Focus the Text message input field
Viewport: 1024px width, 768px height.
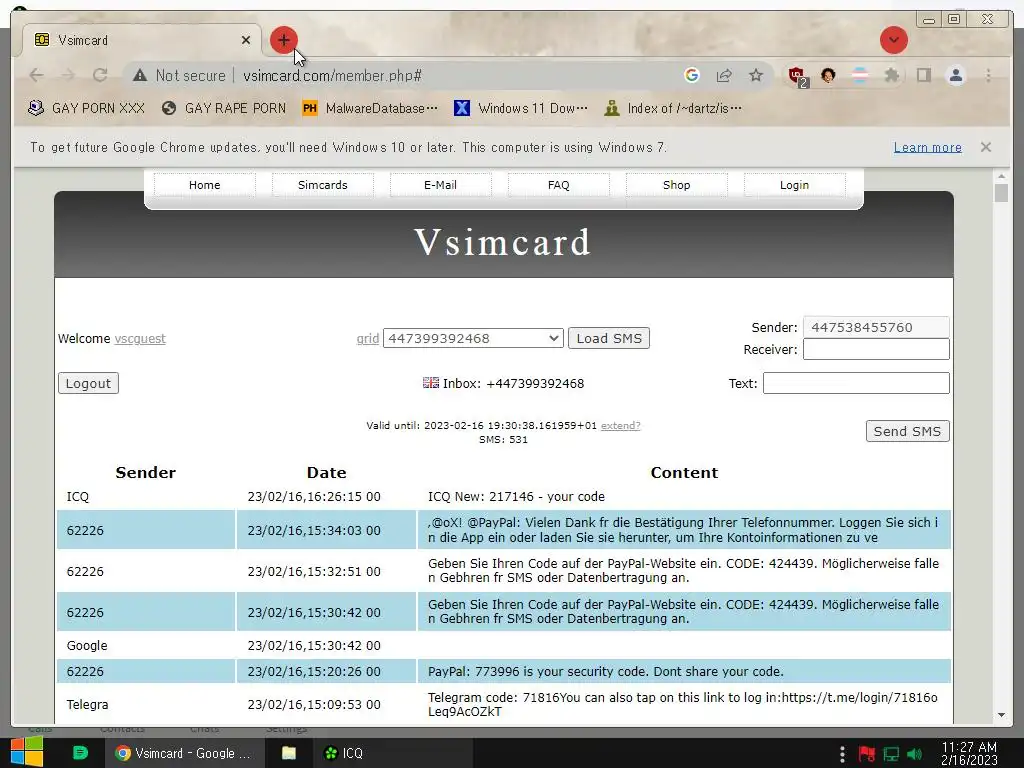click(x=856, y=383)
